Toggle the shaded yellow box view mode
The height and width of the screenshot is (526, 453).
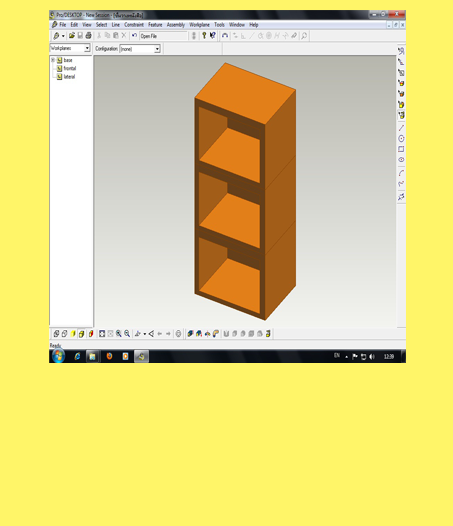click(81, 334)
